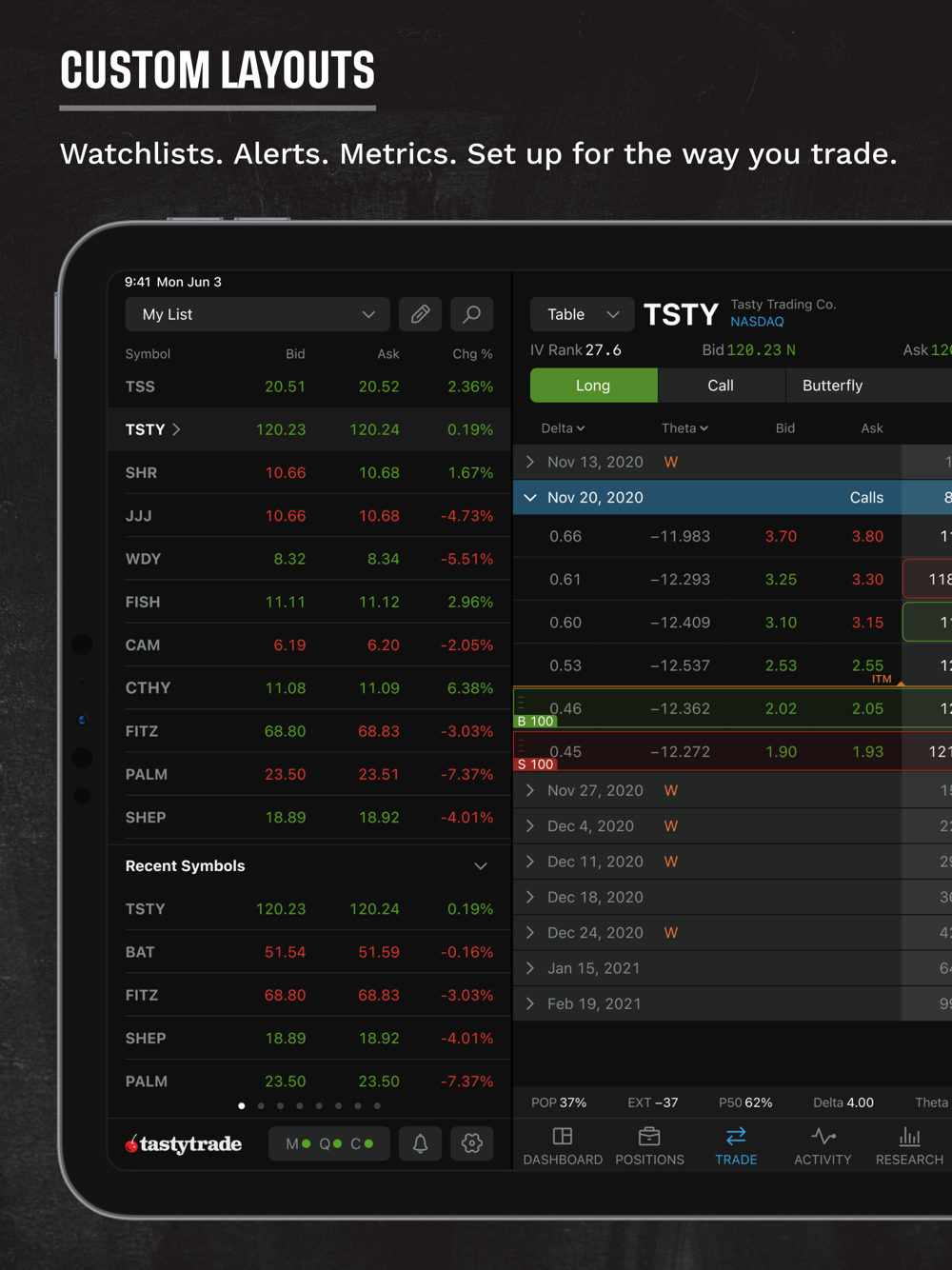Open the Positions briefcase tab
The width and height of the screenshot is (952, 1270).
coord(649,1145)
